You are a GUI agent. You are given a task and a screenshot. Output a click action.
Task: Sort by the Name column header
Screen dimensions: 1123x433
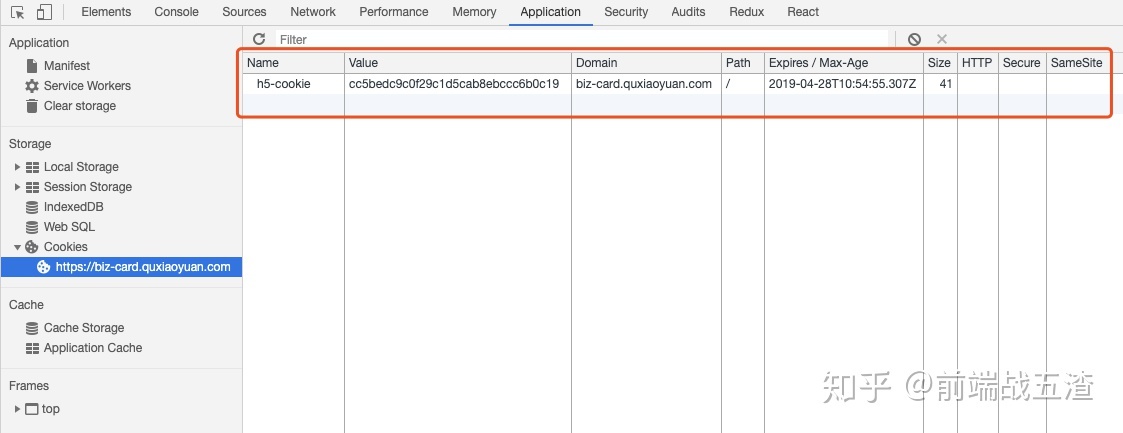(x=294, y=63)
